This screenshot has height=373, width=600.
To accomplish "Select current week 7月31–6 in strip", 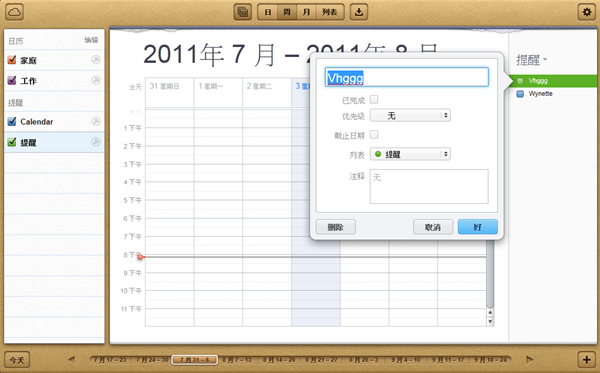I will coord(195,360).
